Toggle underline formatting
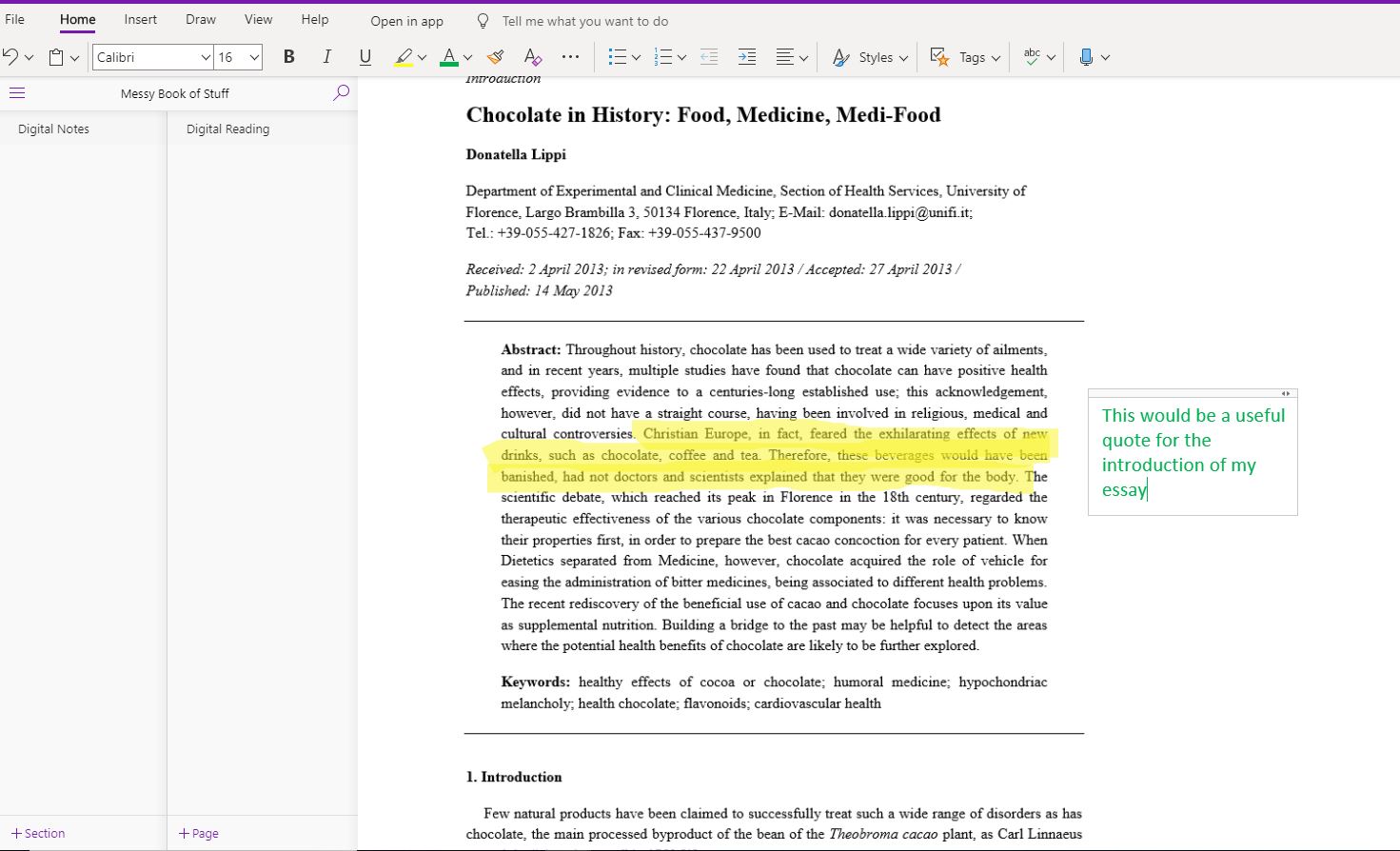The width and height of the screenshot is (1400, 851). point(365,57)
